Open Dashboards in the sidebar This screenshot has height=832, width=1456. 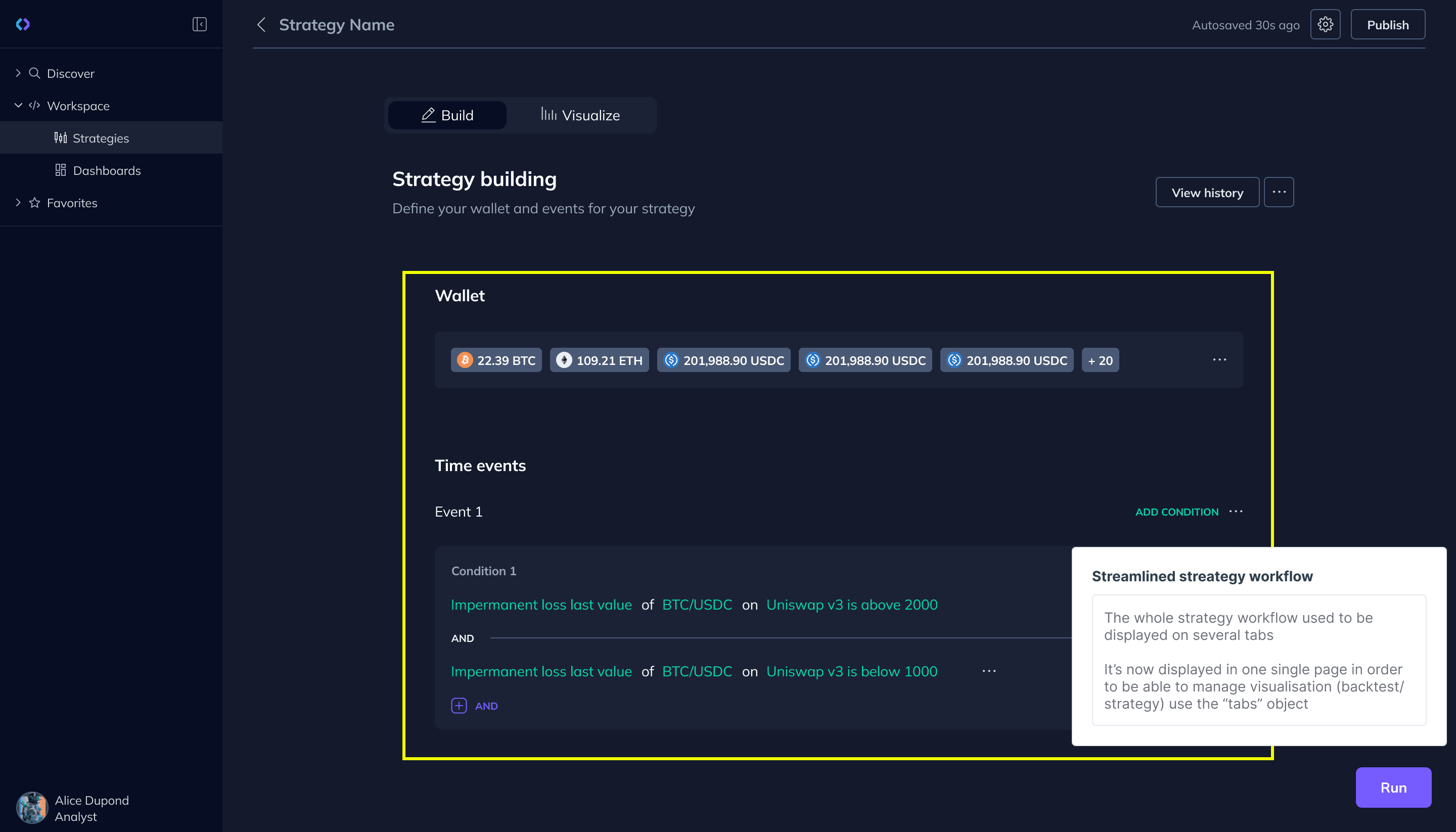pyautogui.click(x=106, y=171)
